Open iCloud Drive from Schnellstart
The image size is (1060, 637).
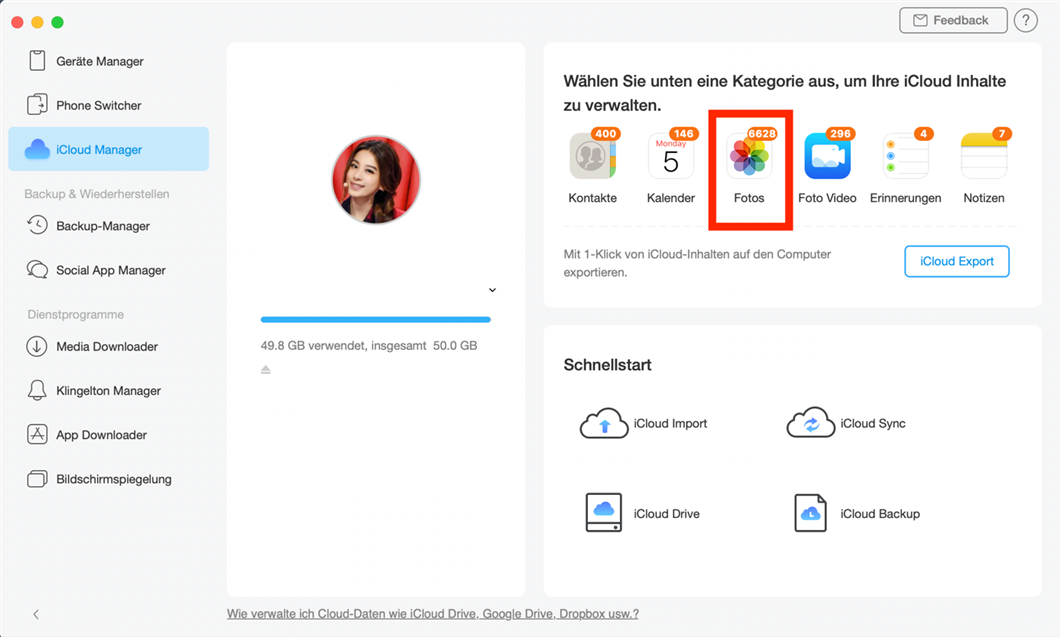[x=643, y=513]
